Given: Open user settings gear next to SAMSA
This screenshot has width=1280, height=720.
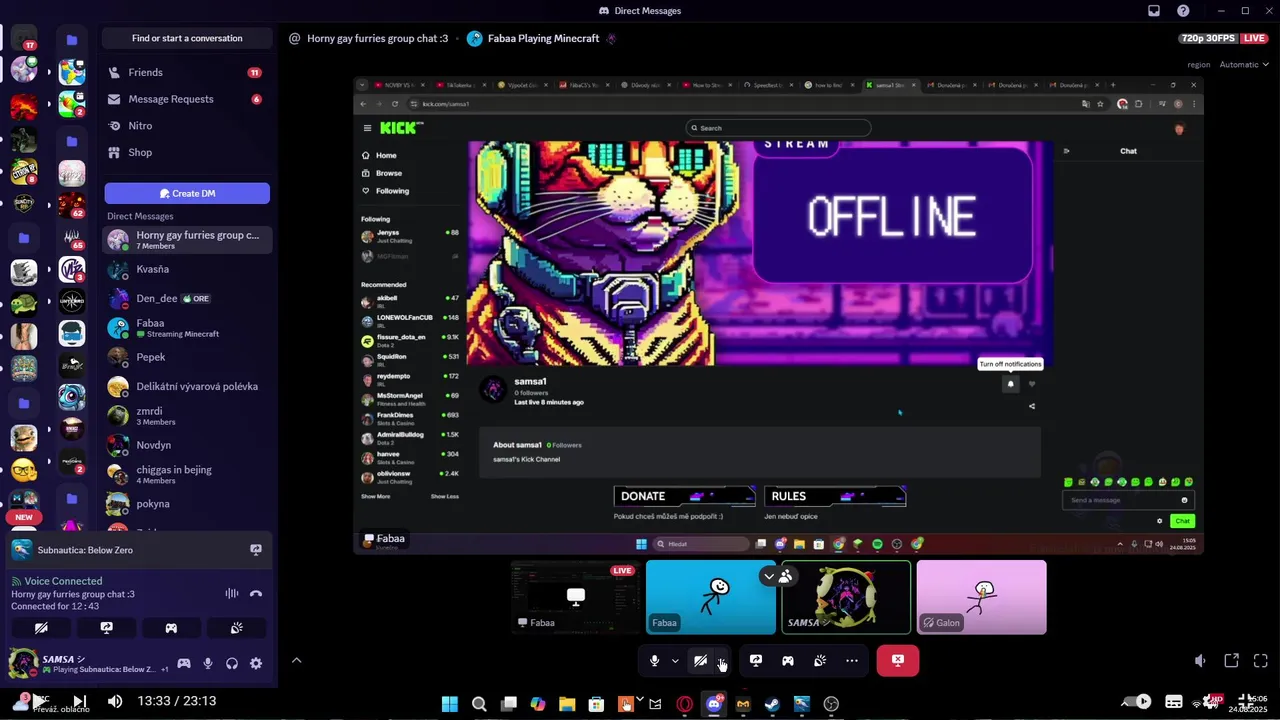Looking at the screenshot, I should 256,663.
